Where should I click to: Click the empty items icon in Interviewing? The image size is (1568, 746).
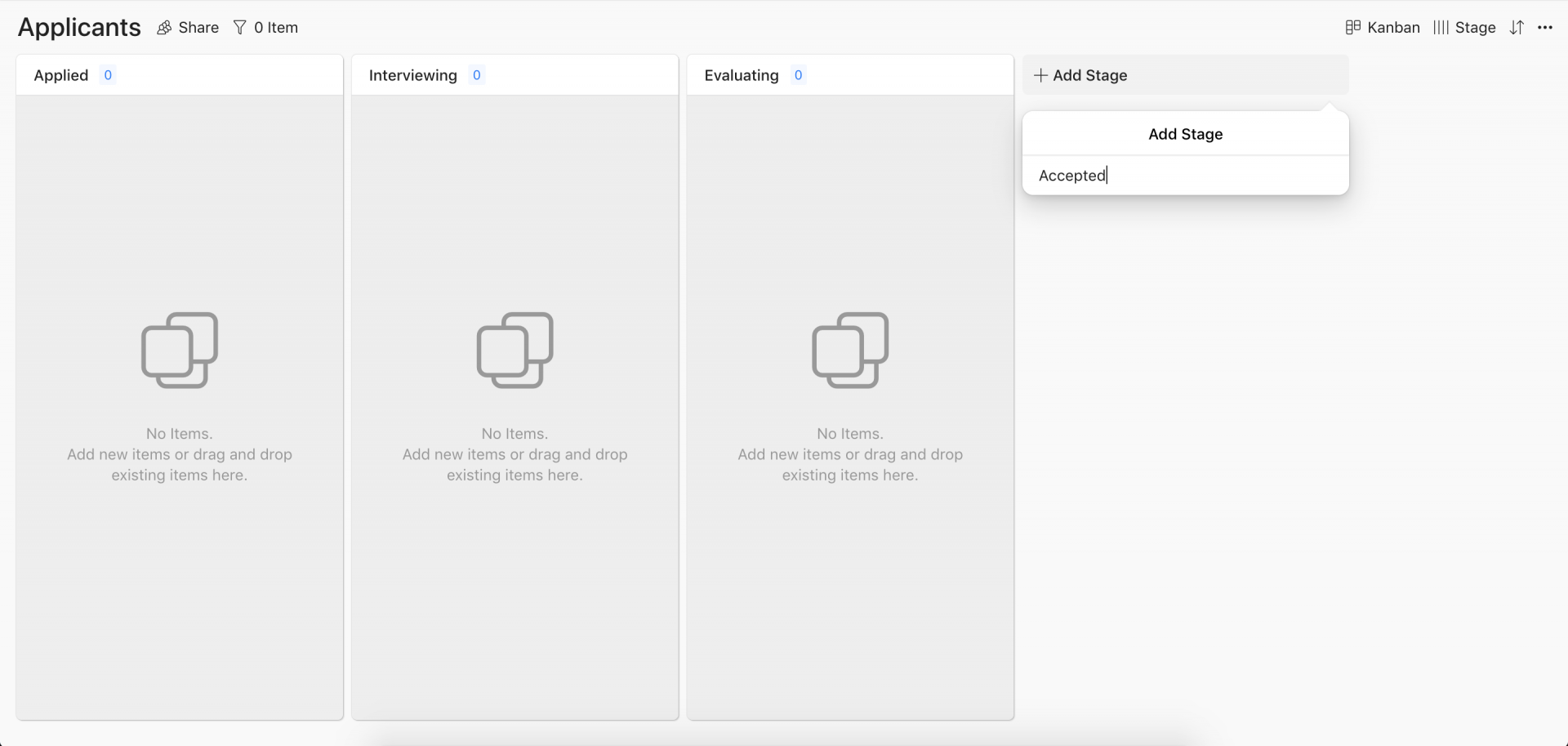(x=515, y=350)
